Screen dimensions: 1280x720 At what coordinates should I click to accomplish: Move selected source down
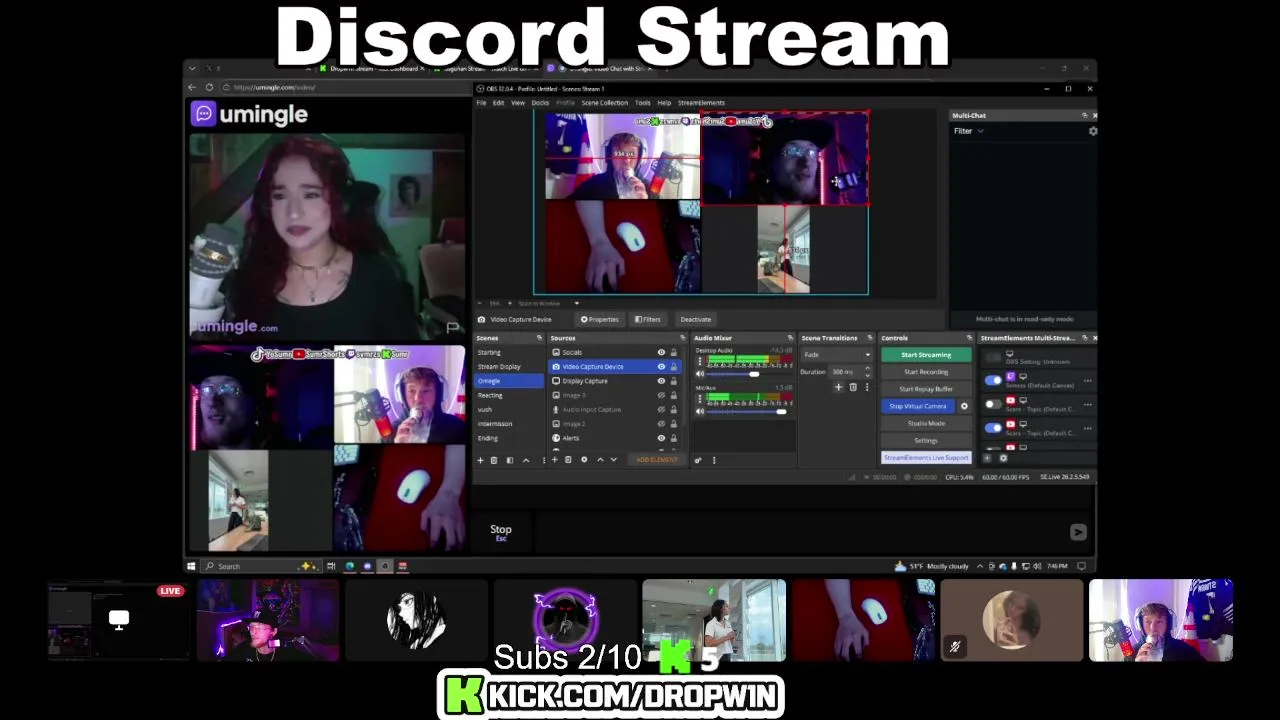tap(614, 460)
